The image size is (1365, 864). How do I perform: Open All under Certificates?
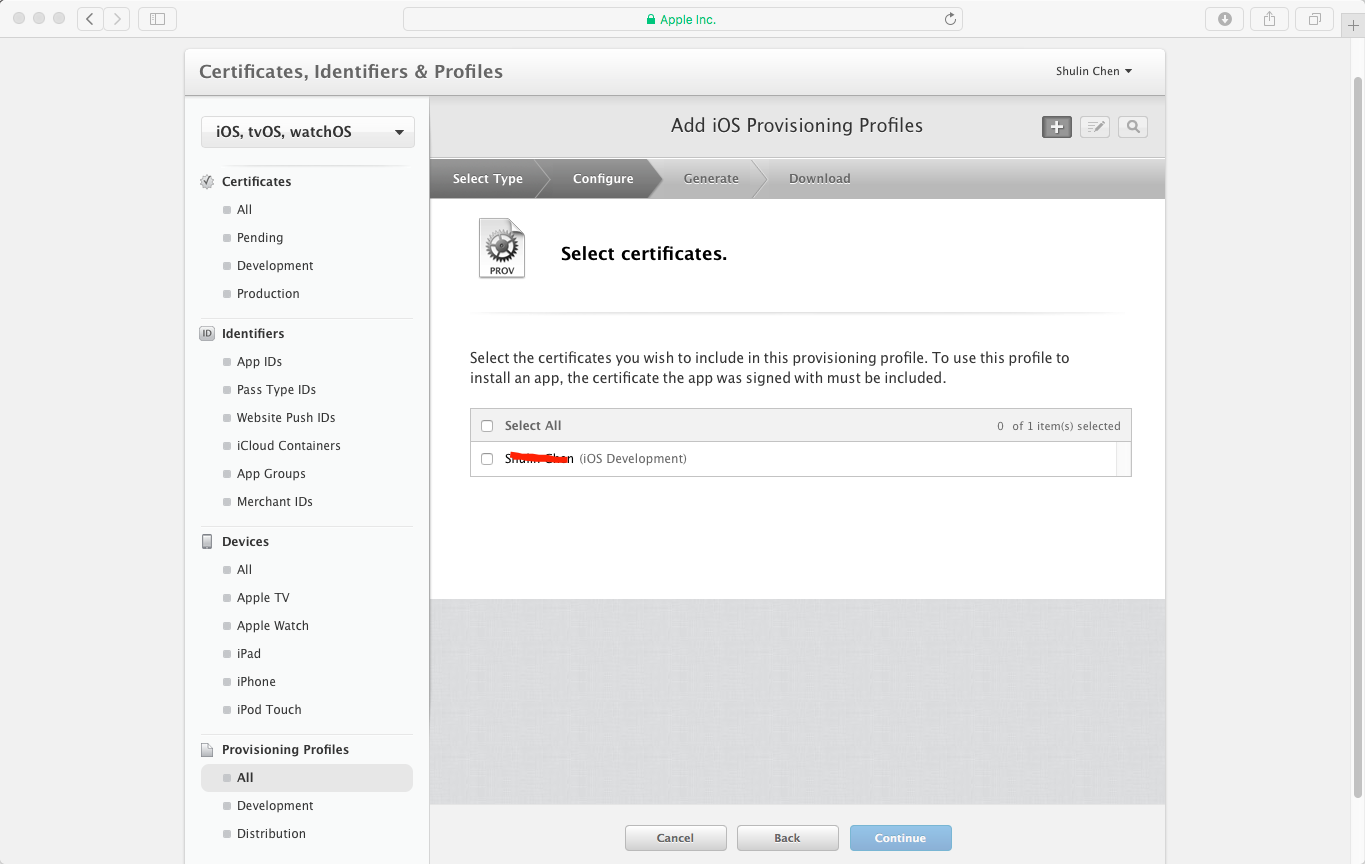[244, 210]
